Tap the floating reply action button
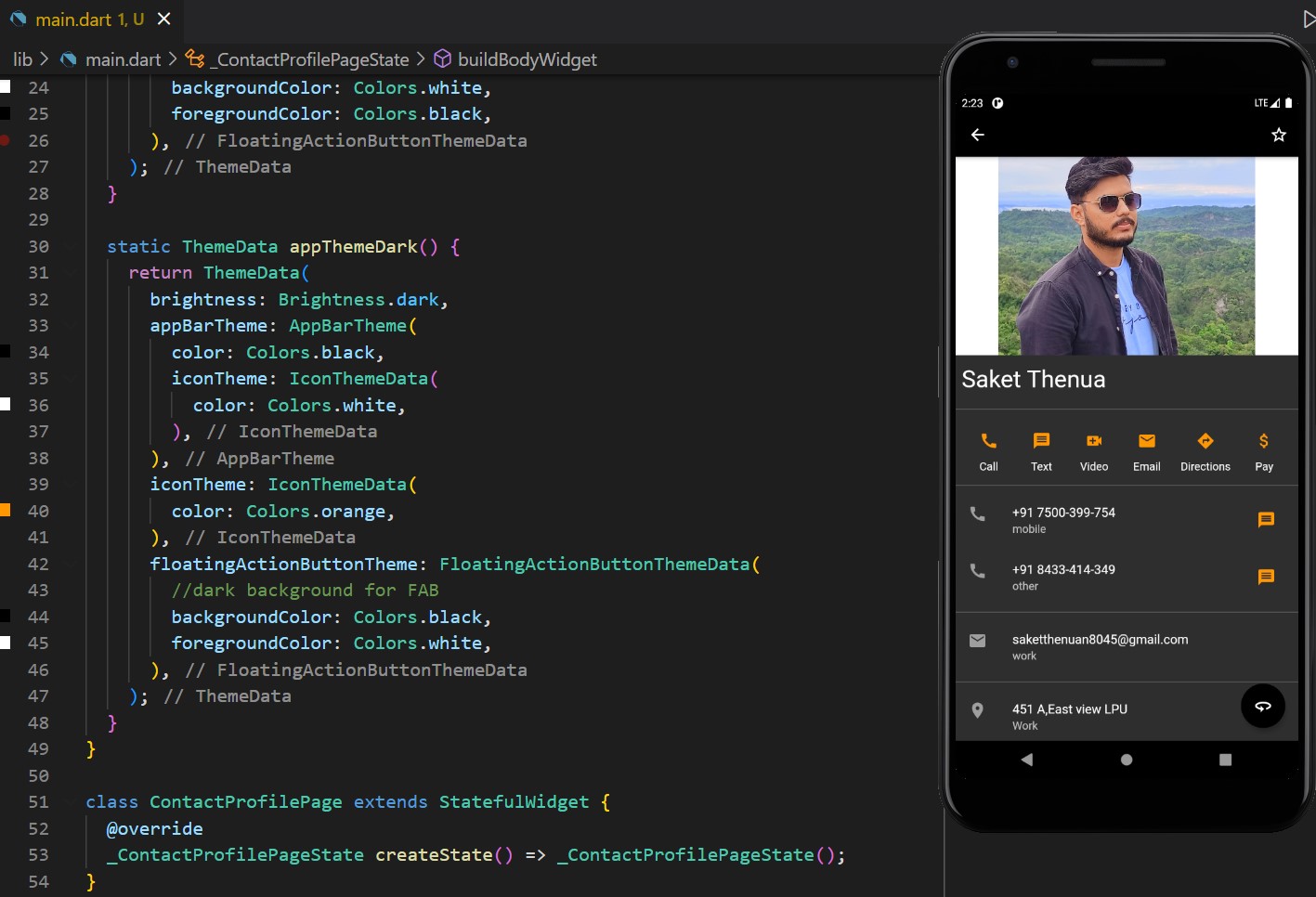This screenshot has width=1316, height=897. tap(1262, 706)
